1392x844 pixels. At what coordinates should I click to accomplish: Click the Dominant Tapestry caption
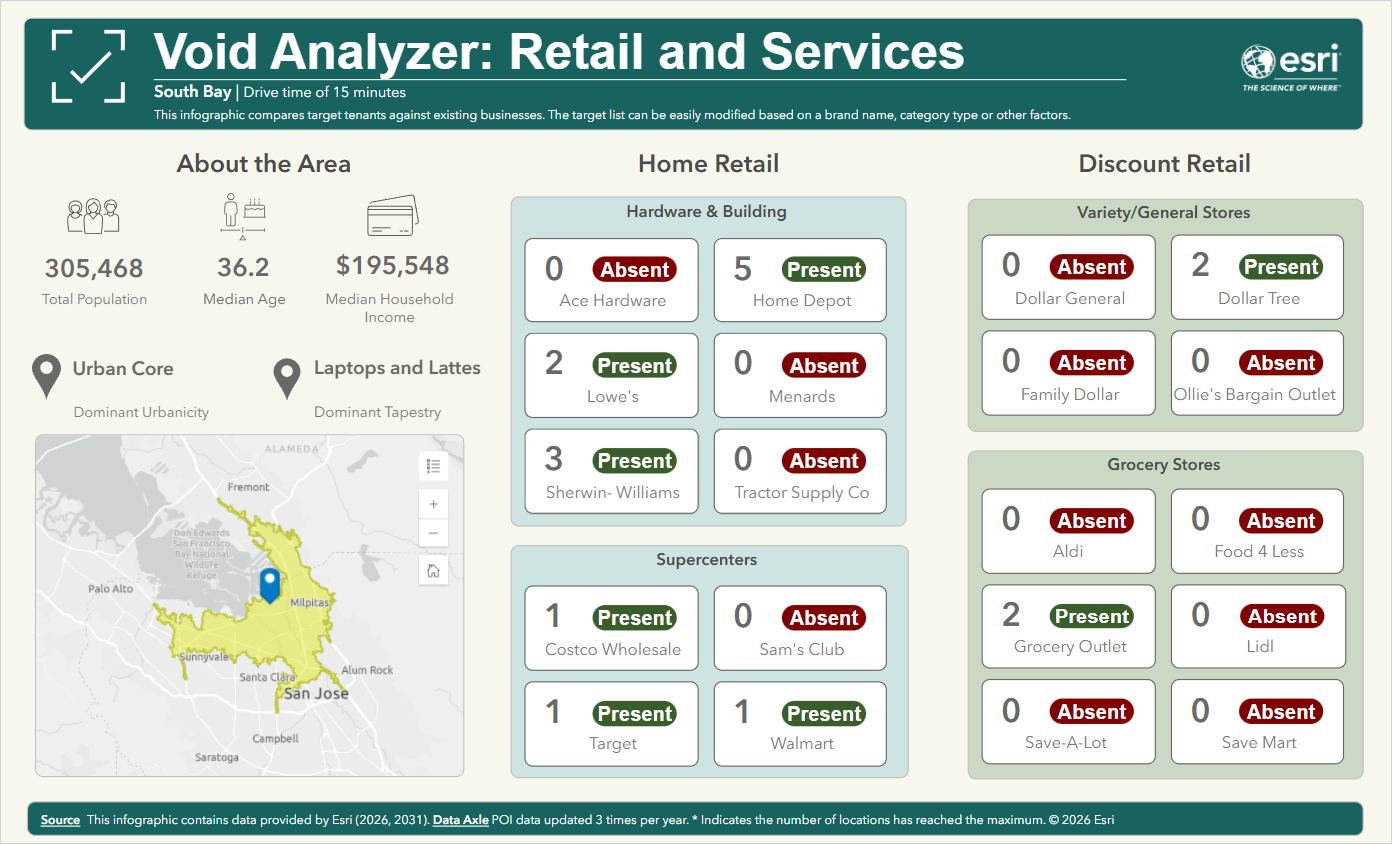[377, 412]
